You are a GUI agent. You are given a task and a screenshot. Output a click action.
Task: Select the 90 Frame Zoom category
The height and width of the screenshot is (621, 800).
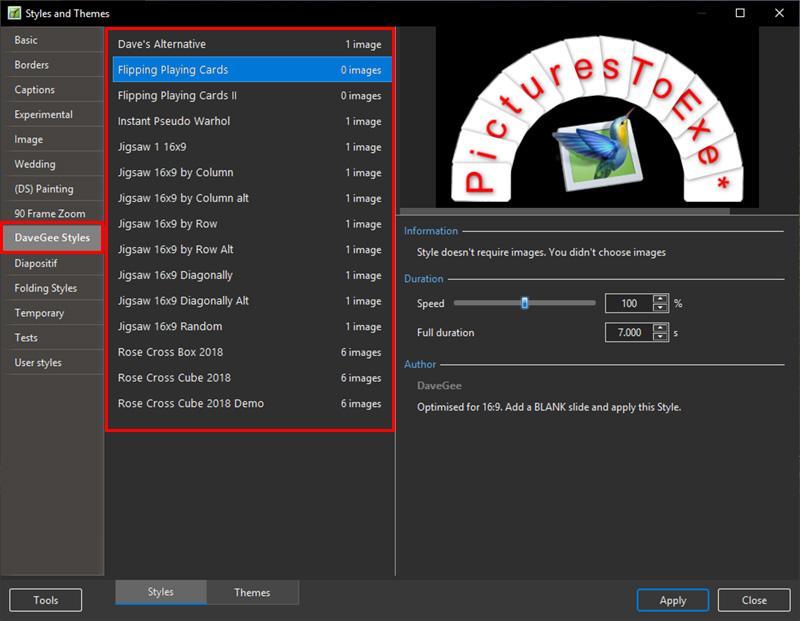tap(53, 213)
